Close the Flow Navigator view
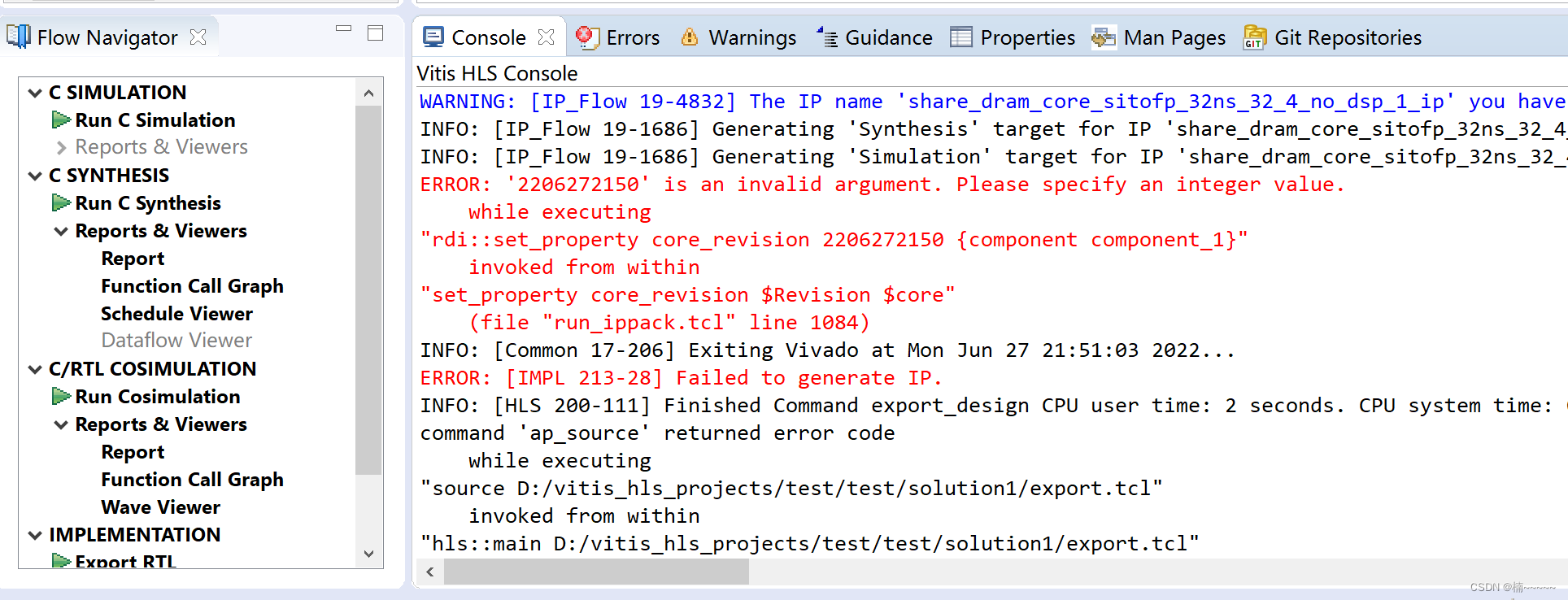1568x600 pixels. pyautogui.click(x=198, y=37)
